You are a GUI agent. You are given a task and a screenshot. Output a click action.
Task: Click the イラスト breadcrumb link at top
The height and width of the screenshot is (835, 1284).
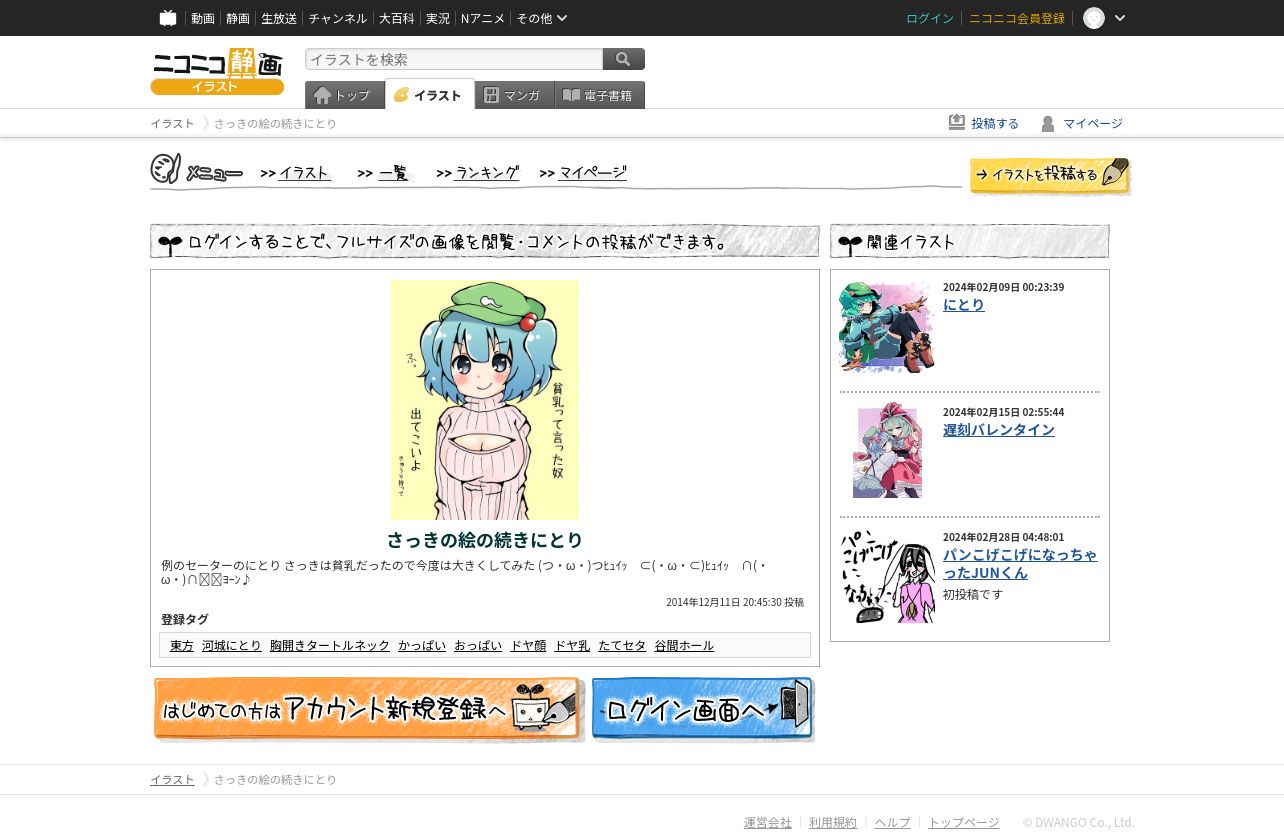coord(172,123)
